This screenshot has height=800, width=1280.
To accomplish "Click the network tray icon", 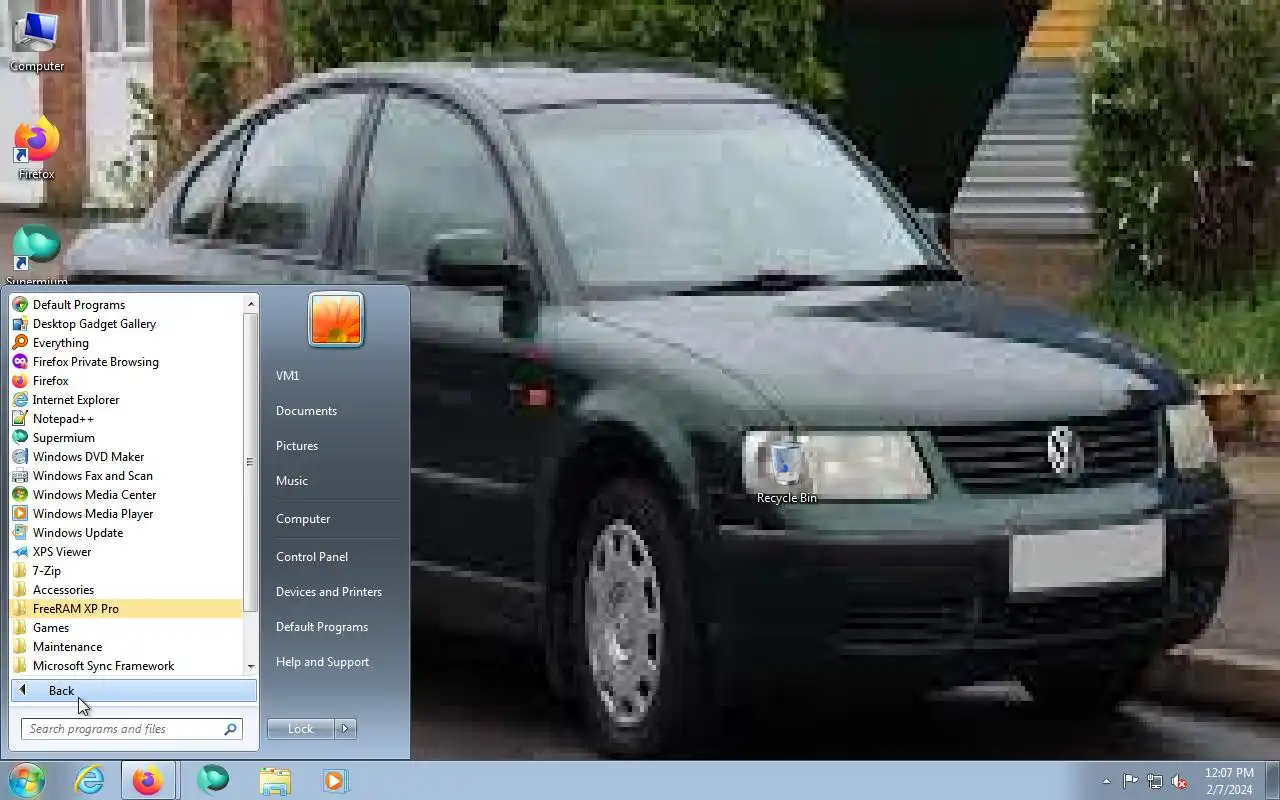I will pos(1155,781).
